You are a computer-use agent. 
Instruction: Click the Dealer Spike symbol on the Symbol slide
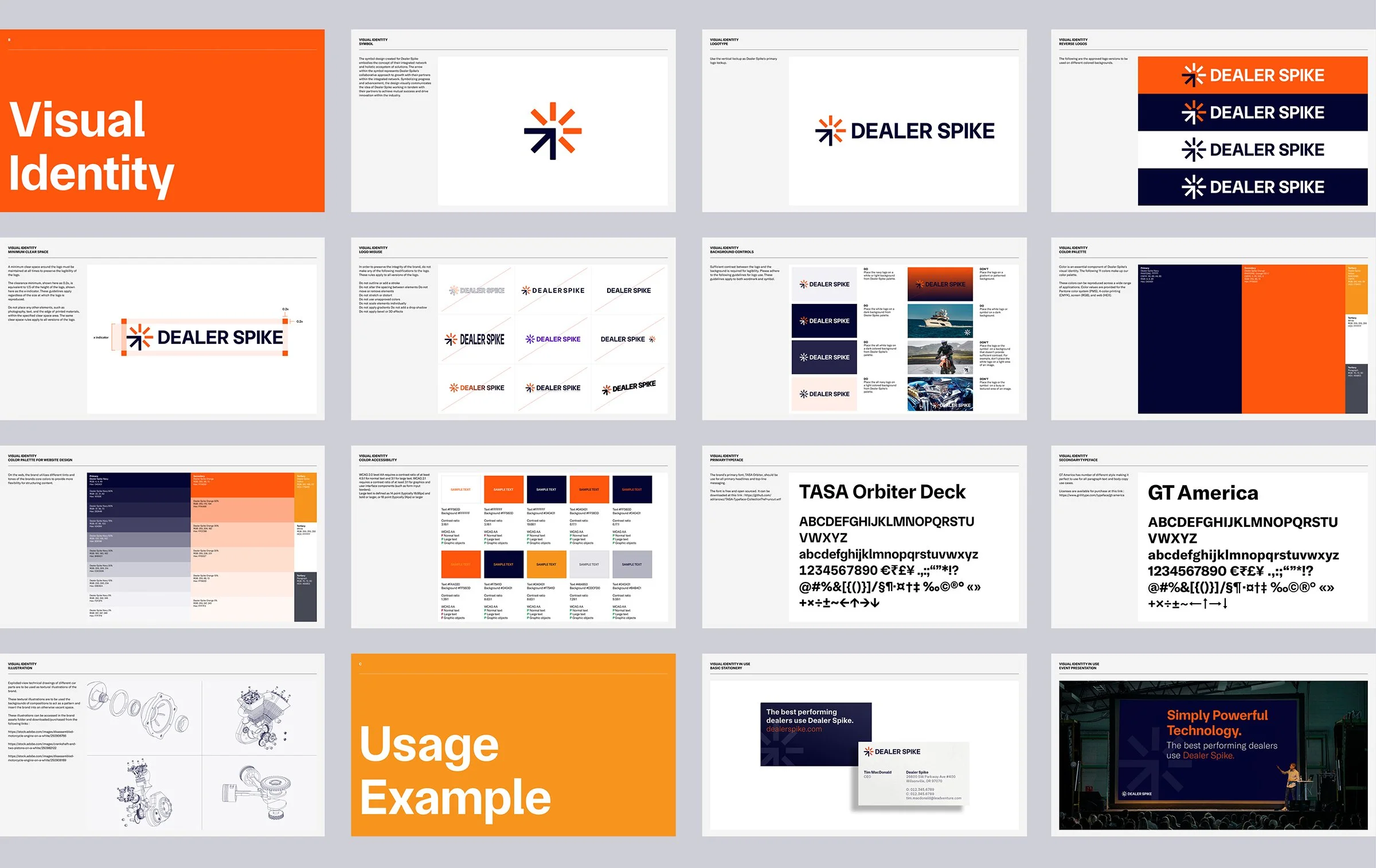pos(553,131)
